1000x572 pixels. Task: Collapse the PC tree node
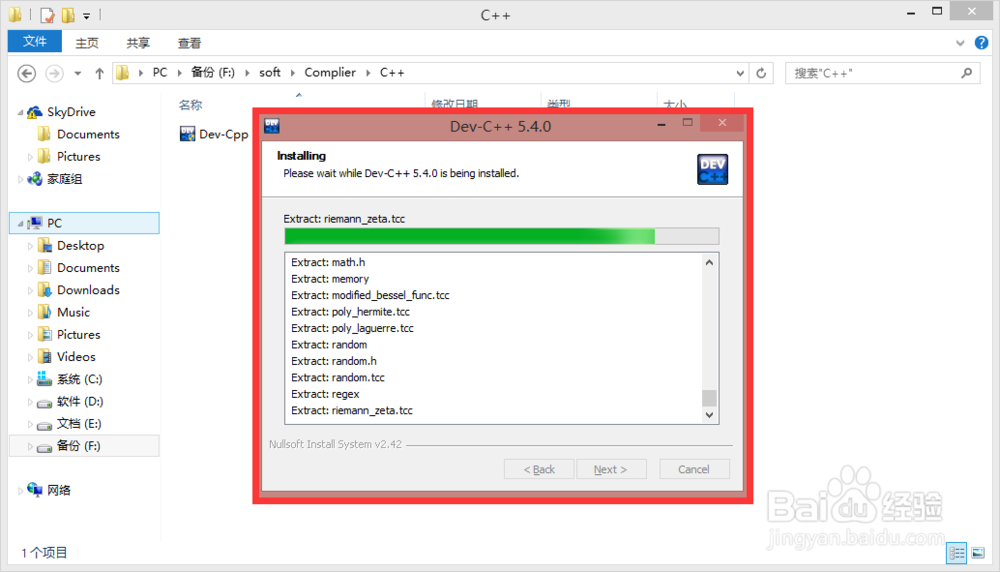[20, 223]
